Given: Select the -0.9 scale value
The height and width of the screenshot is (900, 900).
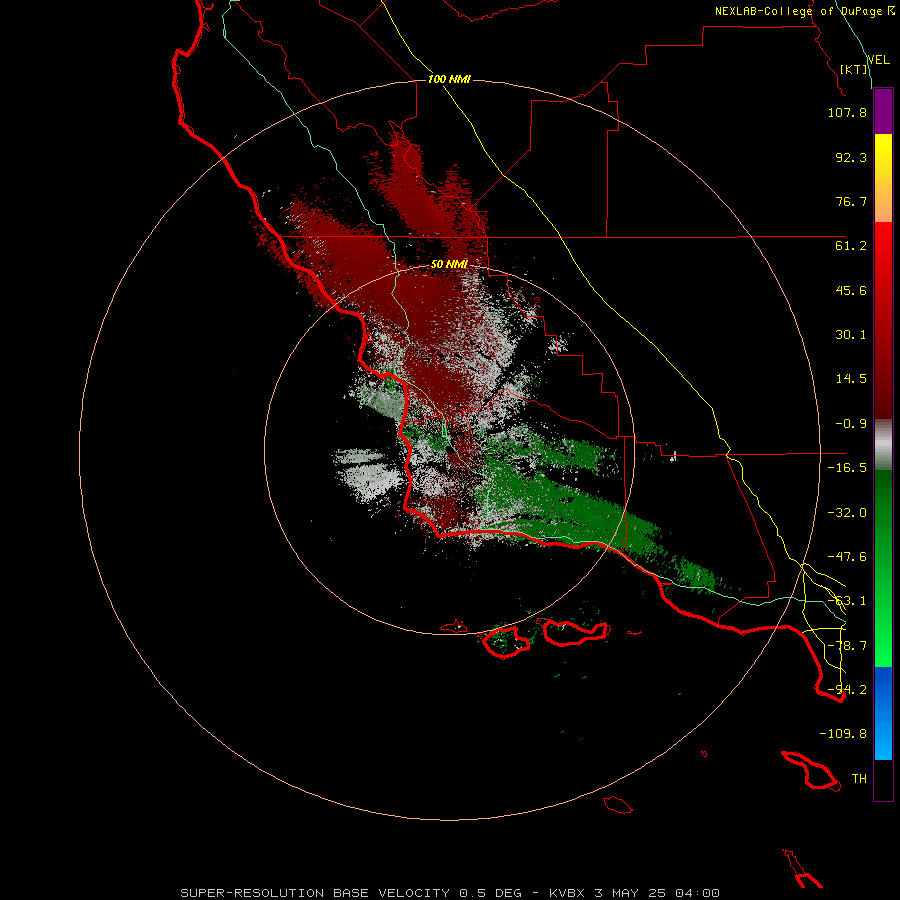Looking at the screenshot, I should pyautogui.click(x=851, y=424).
